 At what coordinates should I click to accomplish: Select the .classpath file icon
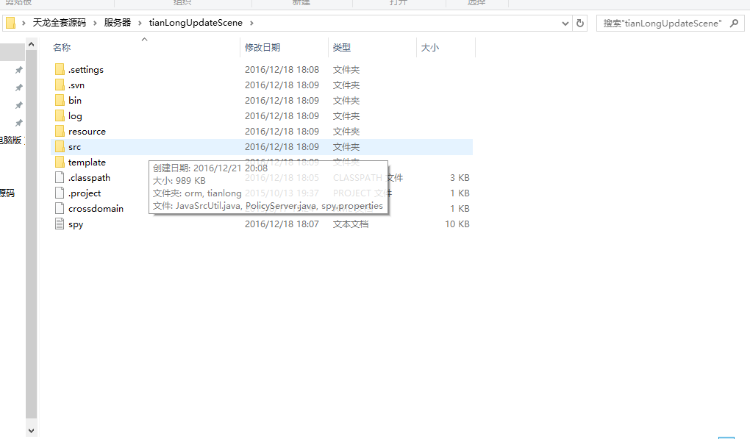59,178
